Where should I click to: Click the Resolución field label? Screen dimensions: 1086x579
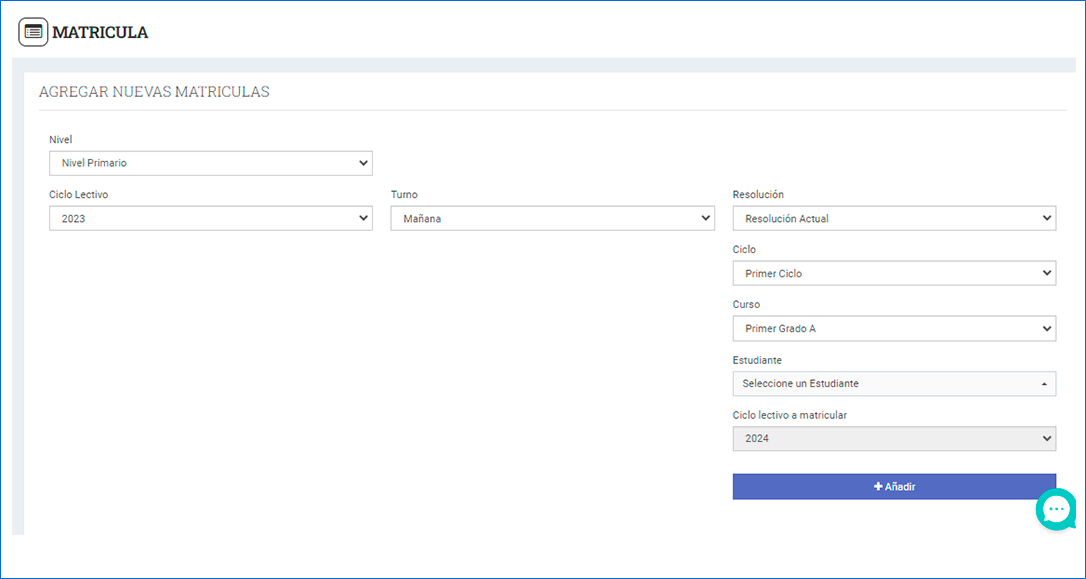pos(758,195)
